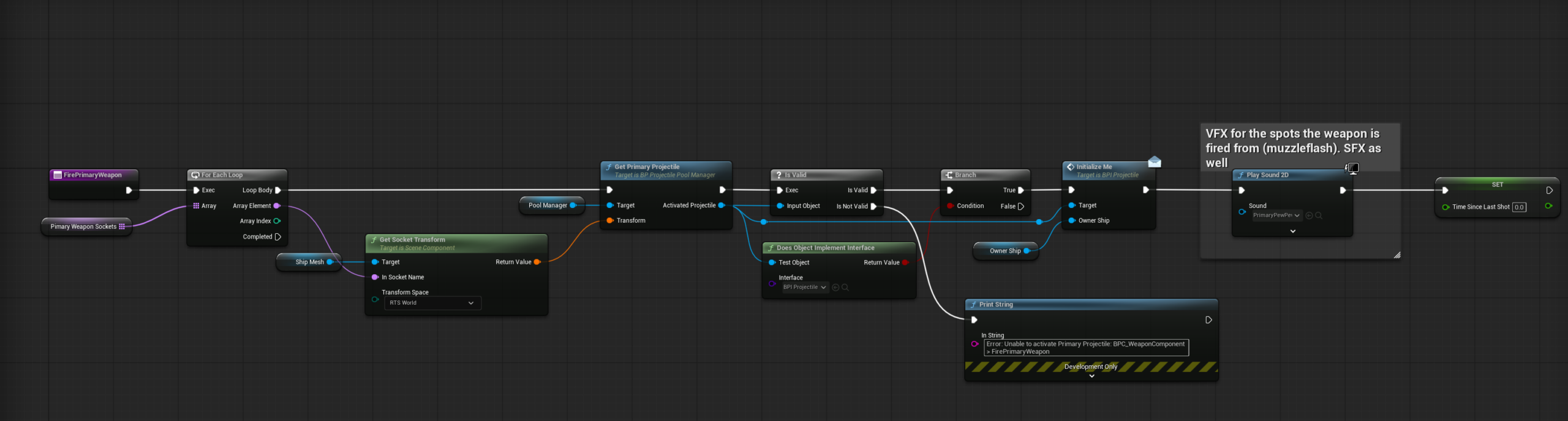Image resolution: width=1568 pixels, height=421 pixels.
Task: Use selected asset arrow for Interface field
Action: (835, 288)
